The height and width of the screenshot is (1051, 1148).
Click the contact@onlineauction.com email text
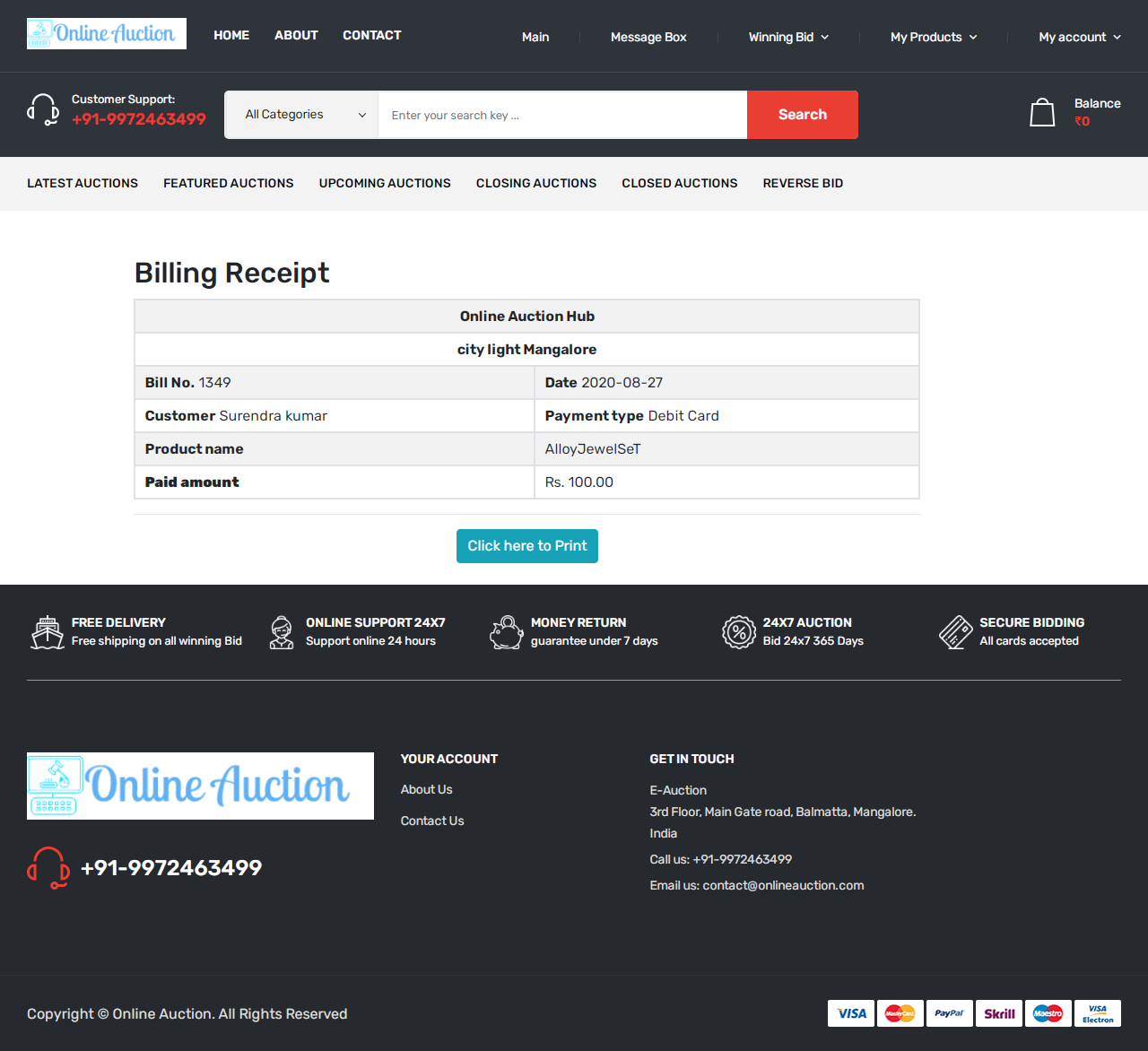coord(783,885)
